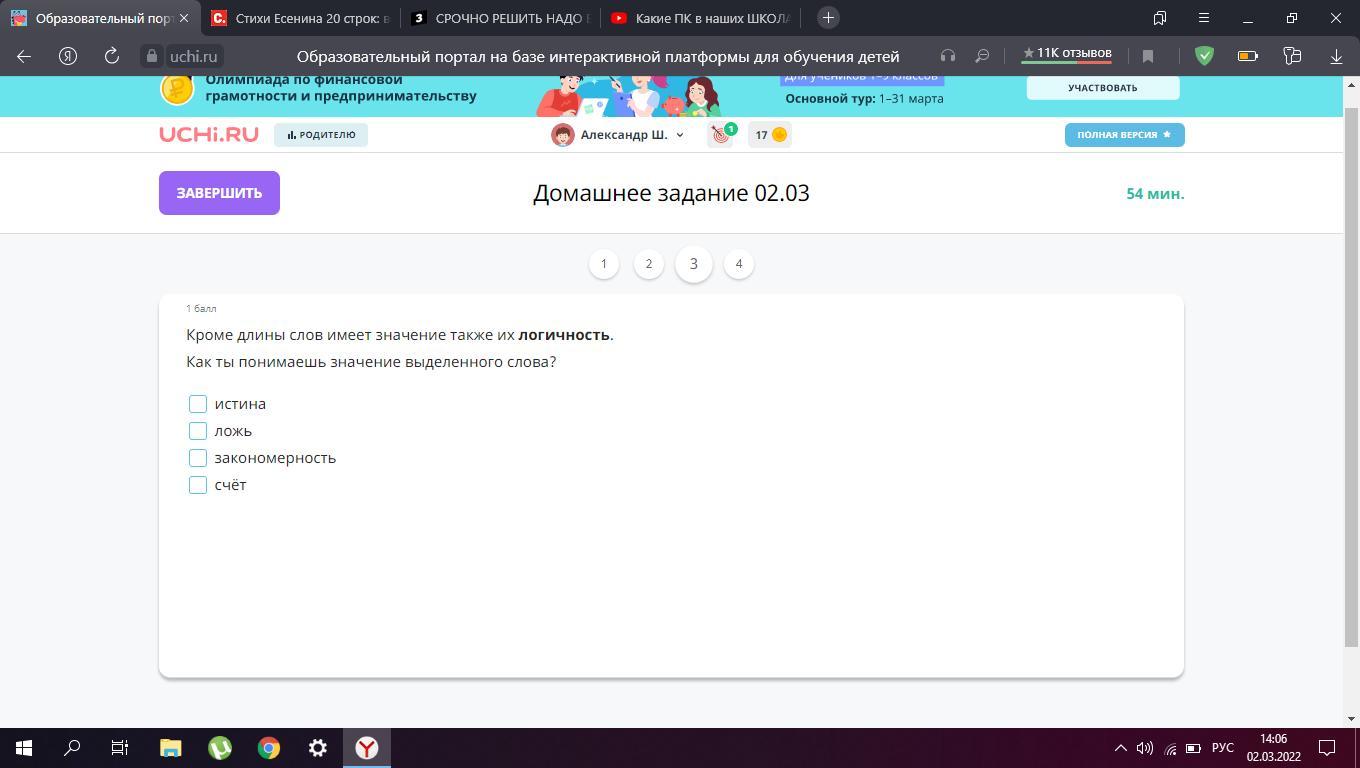Close the 'Образовательный портал' tab
Screen dimensions: 1360x768
coord(184,18)
